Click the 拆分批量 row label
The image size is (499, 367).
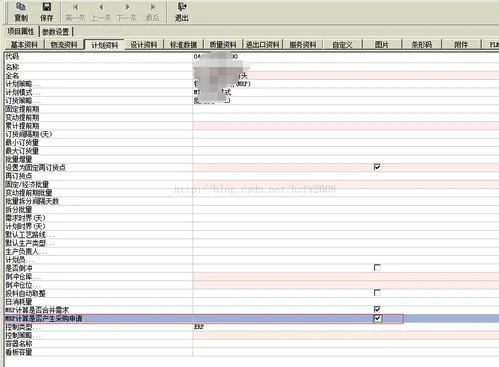pos(19,209)
